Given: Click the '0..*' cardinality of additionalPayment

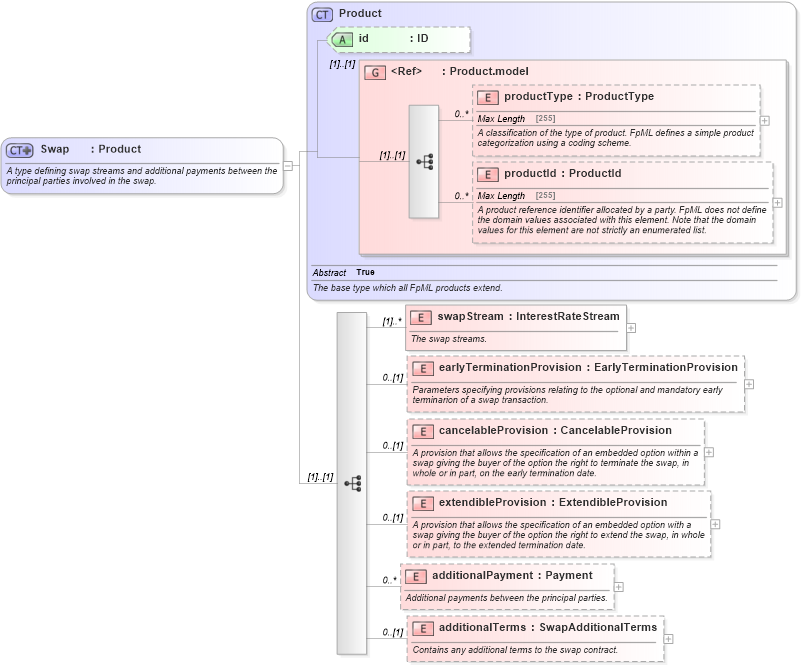Looking at the screenshot, I should (390, 581).
